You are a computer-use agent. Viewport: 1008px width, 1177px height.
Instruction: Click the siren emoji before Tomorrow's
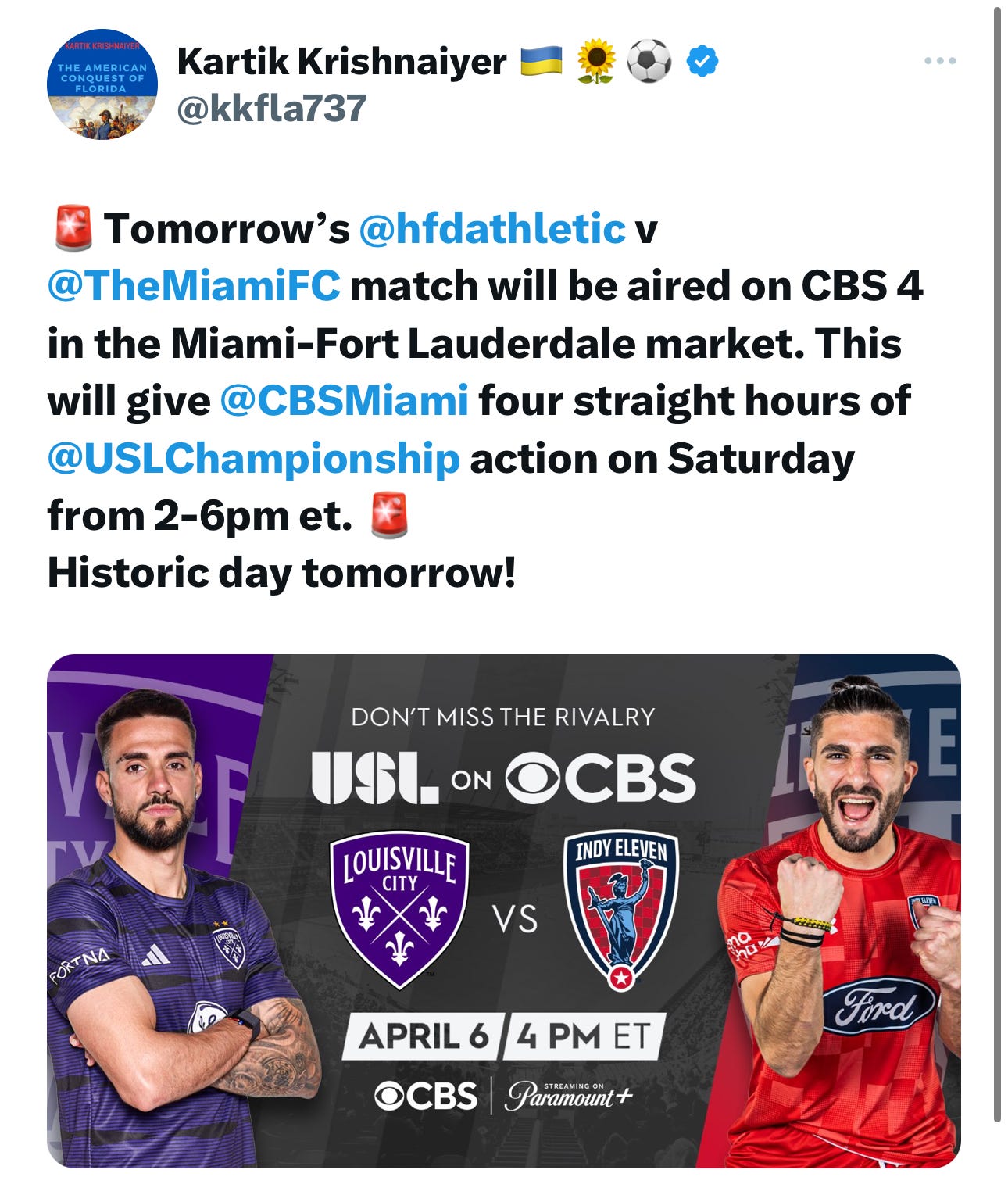click(73, 229)
